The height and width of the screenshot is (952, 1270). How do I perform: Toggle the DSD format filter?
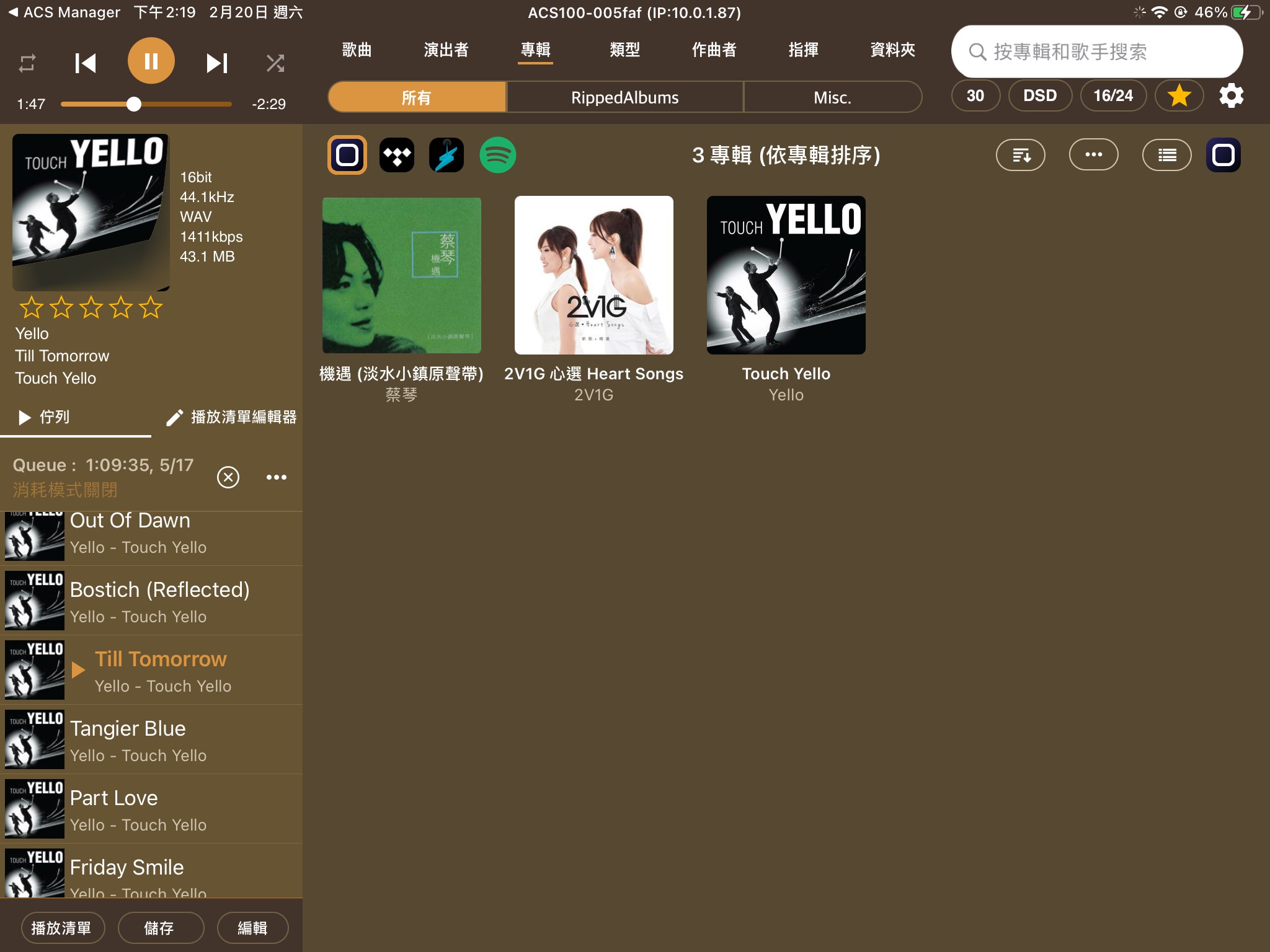[1040, 95]
